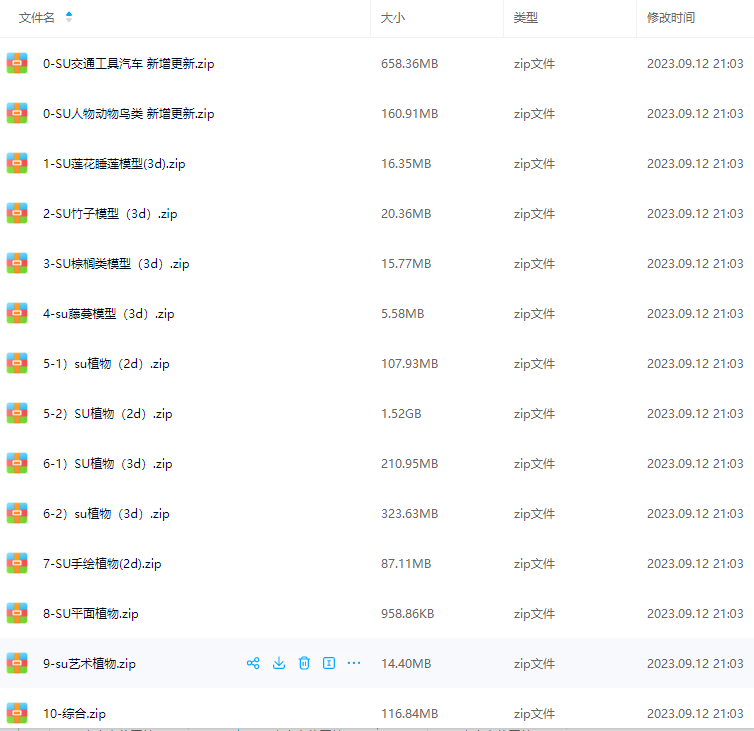Open more options (…) for 9-su艺术植物.zip
This screenshot has height=731, width=754.
(353, 663)
